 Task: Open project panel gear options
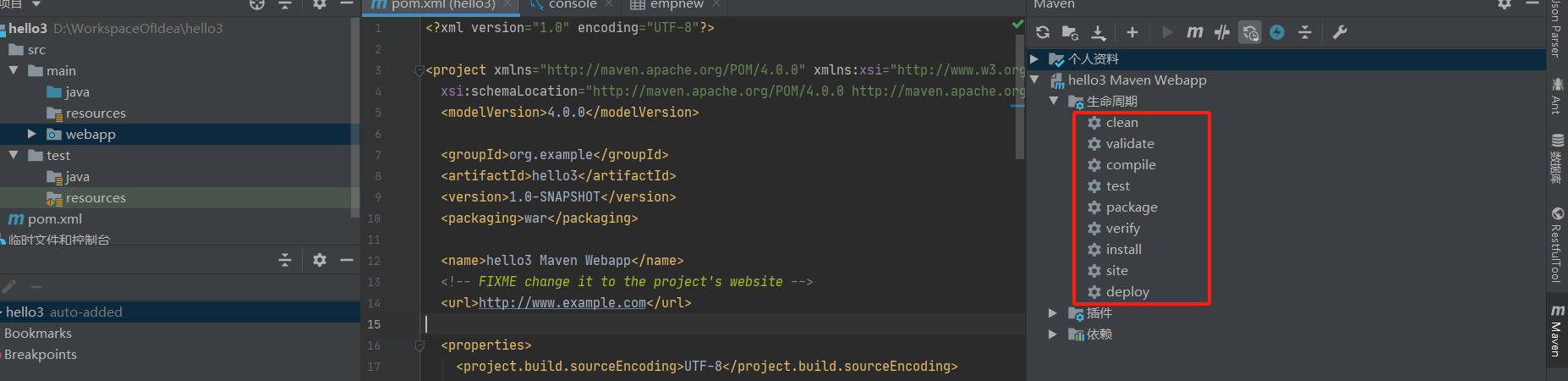[x=319, y=4]
